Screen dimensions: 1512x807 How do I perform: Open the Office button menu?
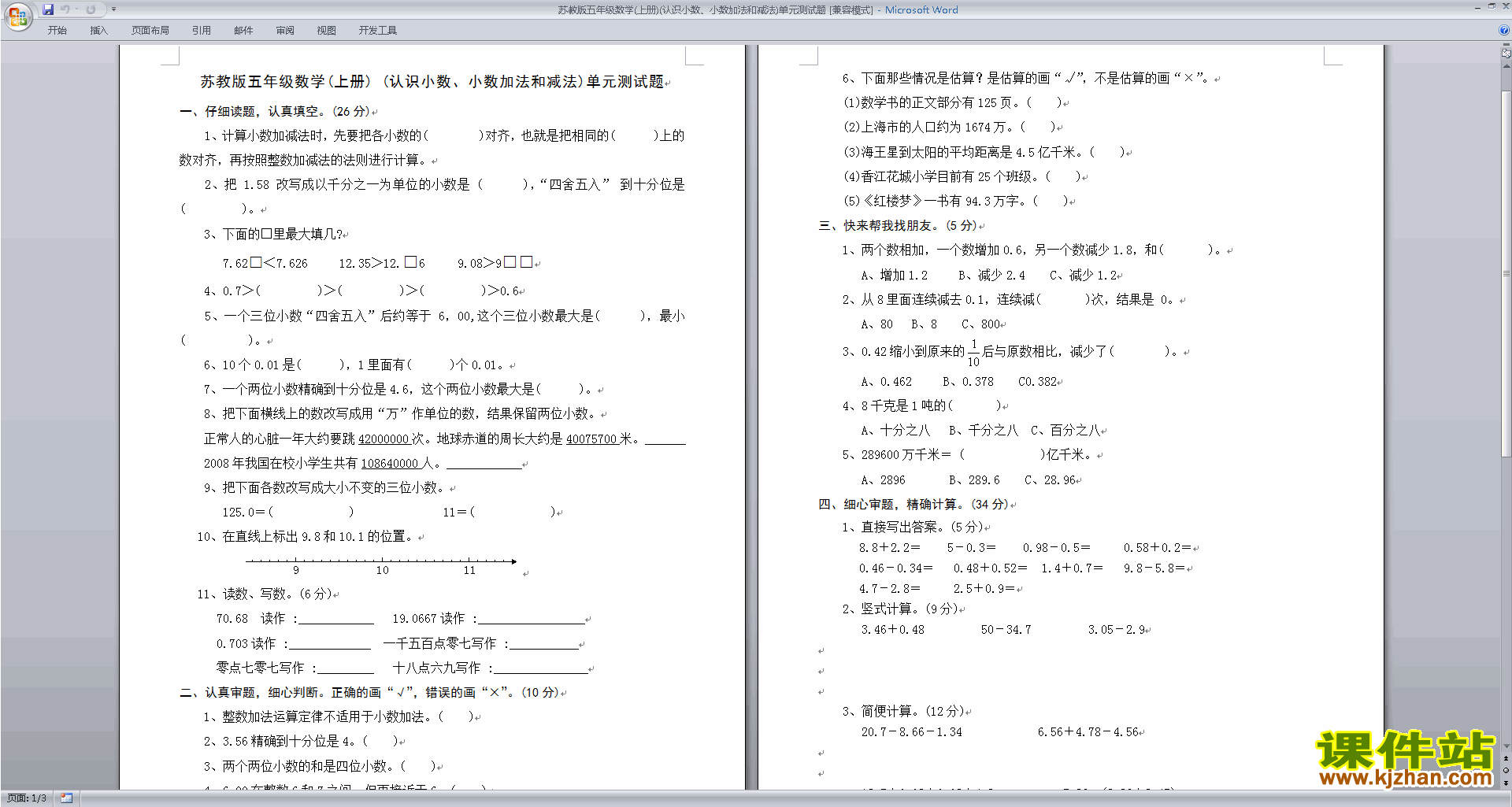17,16
